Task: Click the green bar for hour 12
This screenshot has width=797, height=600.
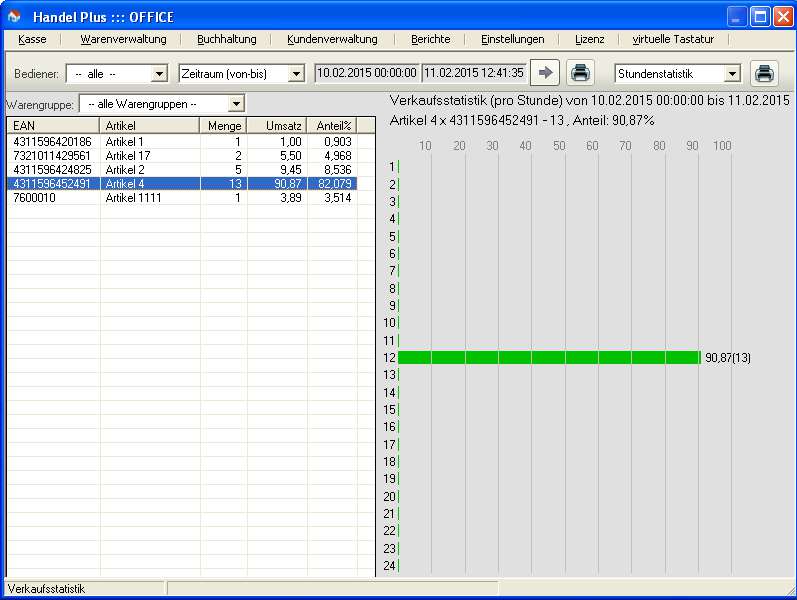Action: click(x=549, y=357)
